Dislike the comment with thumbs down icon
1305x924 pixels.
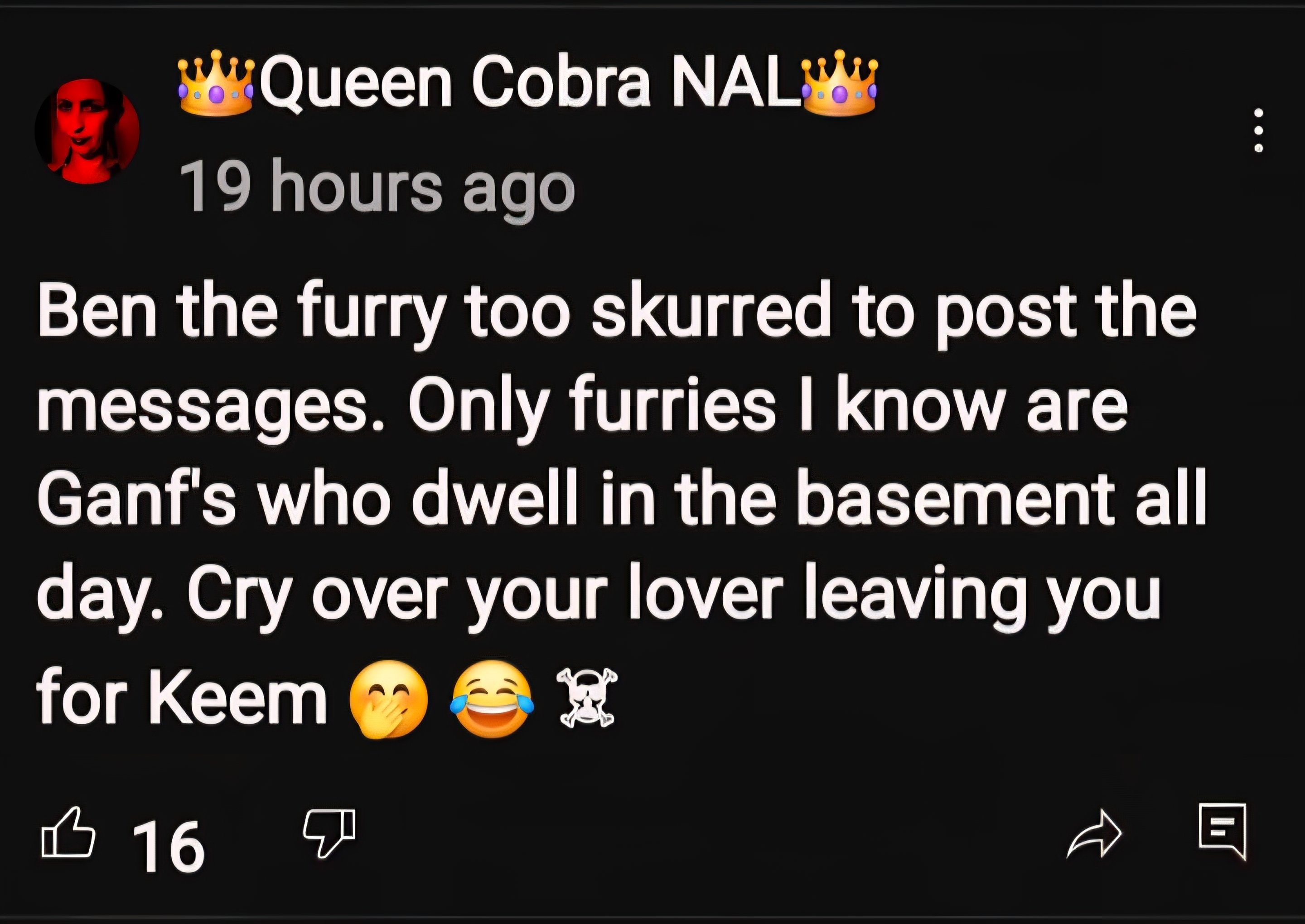(329, 833)
